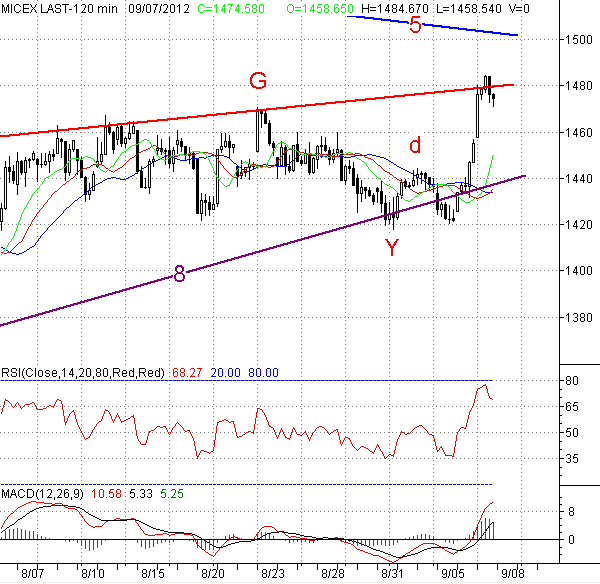Image resolution: width=600 pixels, height=584 pixels.
Task: Click the MICEX LAST-120 min chart title
Action: pyautogui.click(x=60, y=8)
